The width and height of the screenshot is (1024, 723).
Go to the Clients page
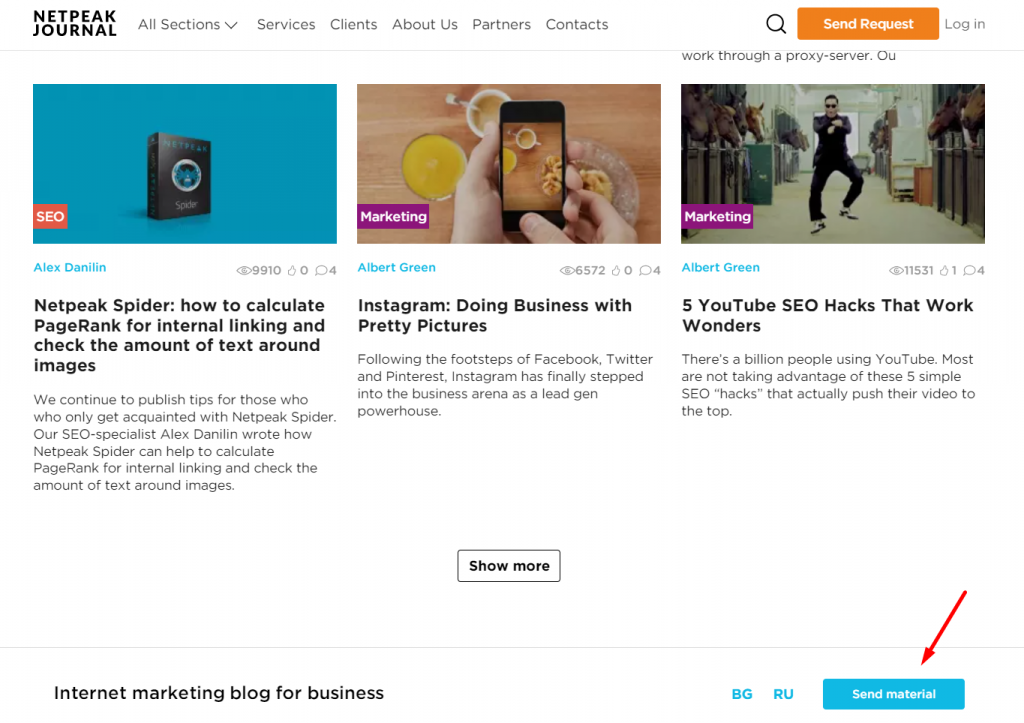click(354, 24)
